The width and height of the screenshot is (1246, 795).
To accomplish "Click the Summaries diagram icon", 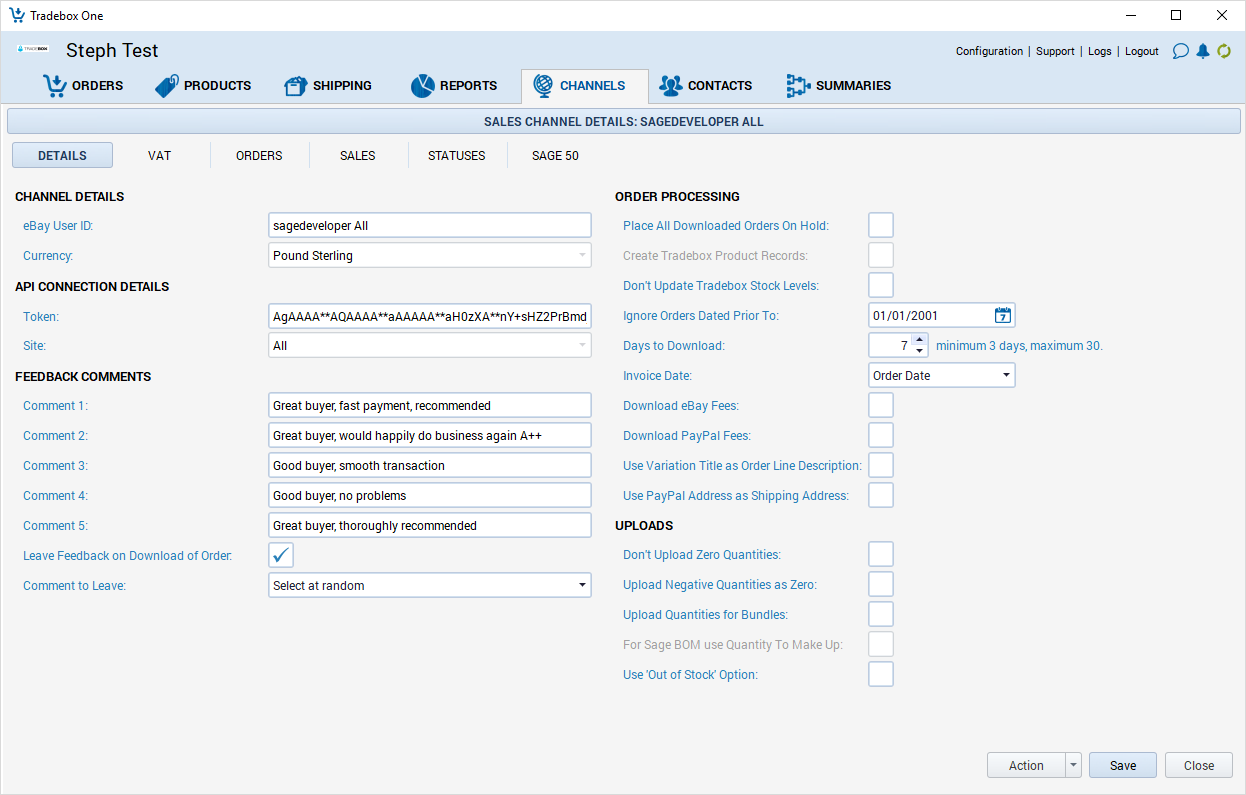I will pos(798,86).
